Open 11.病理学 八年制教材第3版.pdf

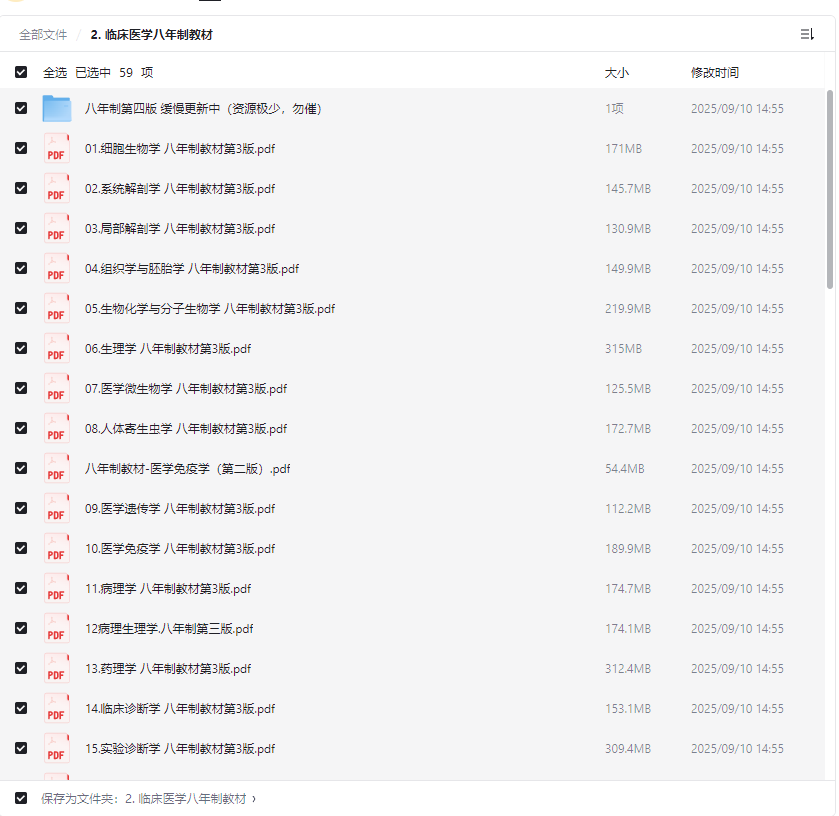pyautogui.click(x=167, y=589)
